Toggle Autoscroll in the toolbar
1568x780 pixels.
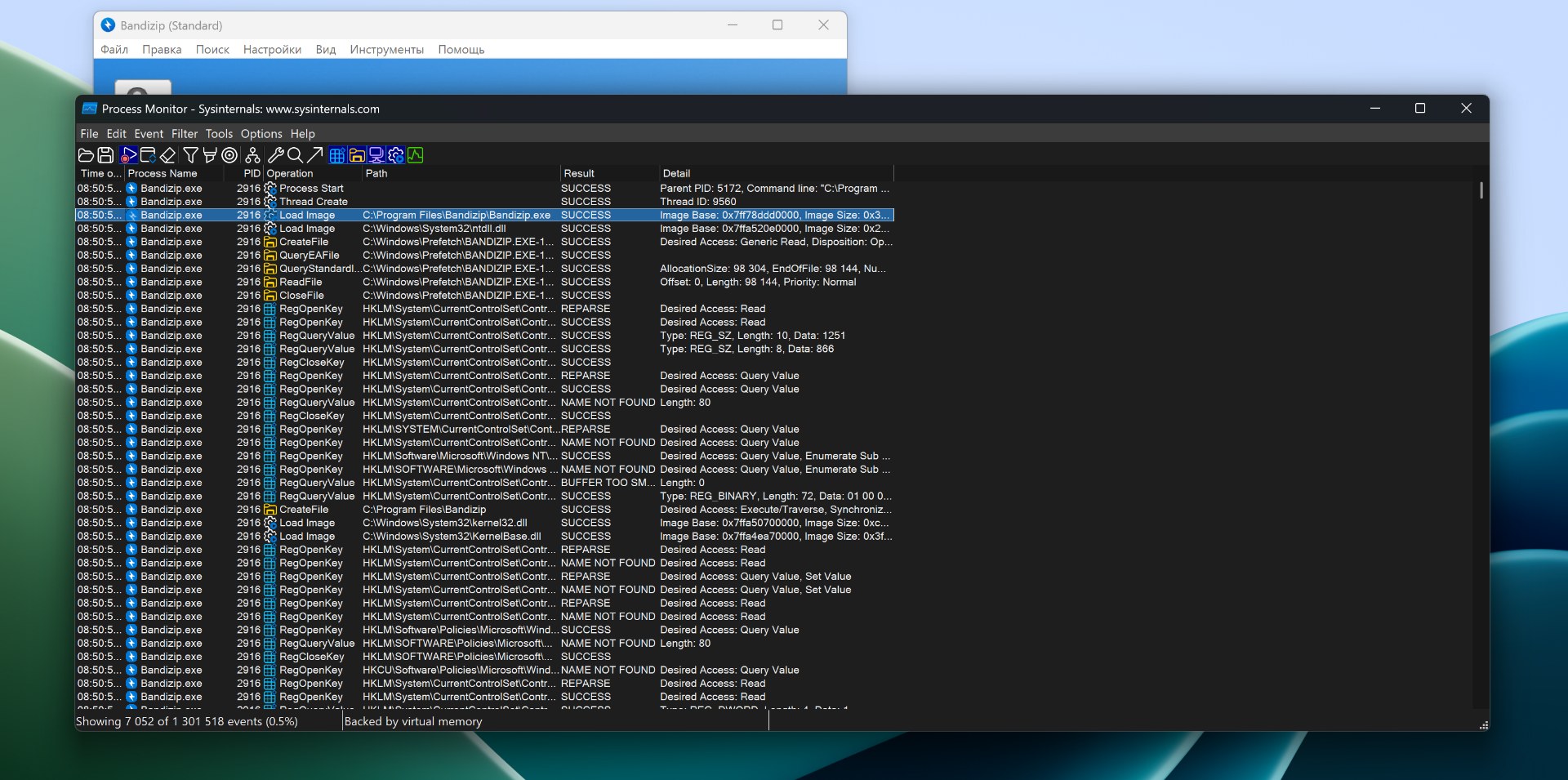[x=148, y=155]
